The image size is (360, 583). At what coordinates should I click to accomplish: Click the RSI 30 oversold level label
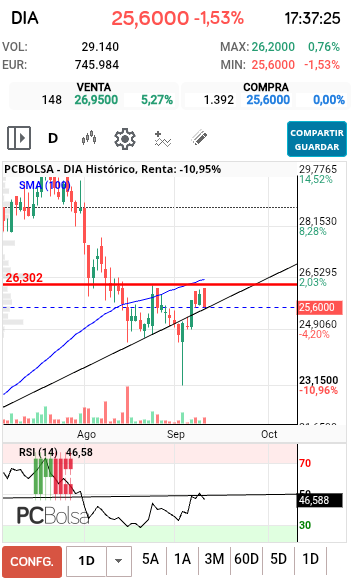pyautogui.click(x=305, y=525)
